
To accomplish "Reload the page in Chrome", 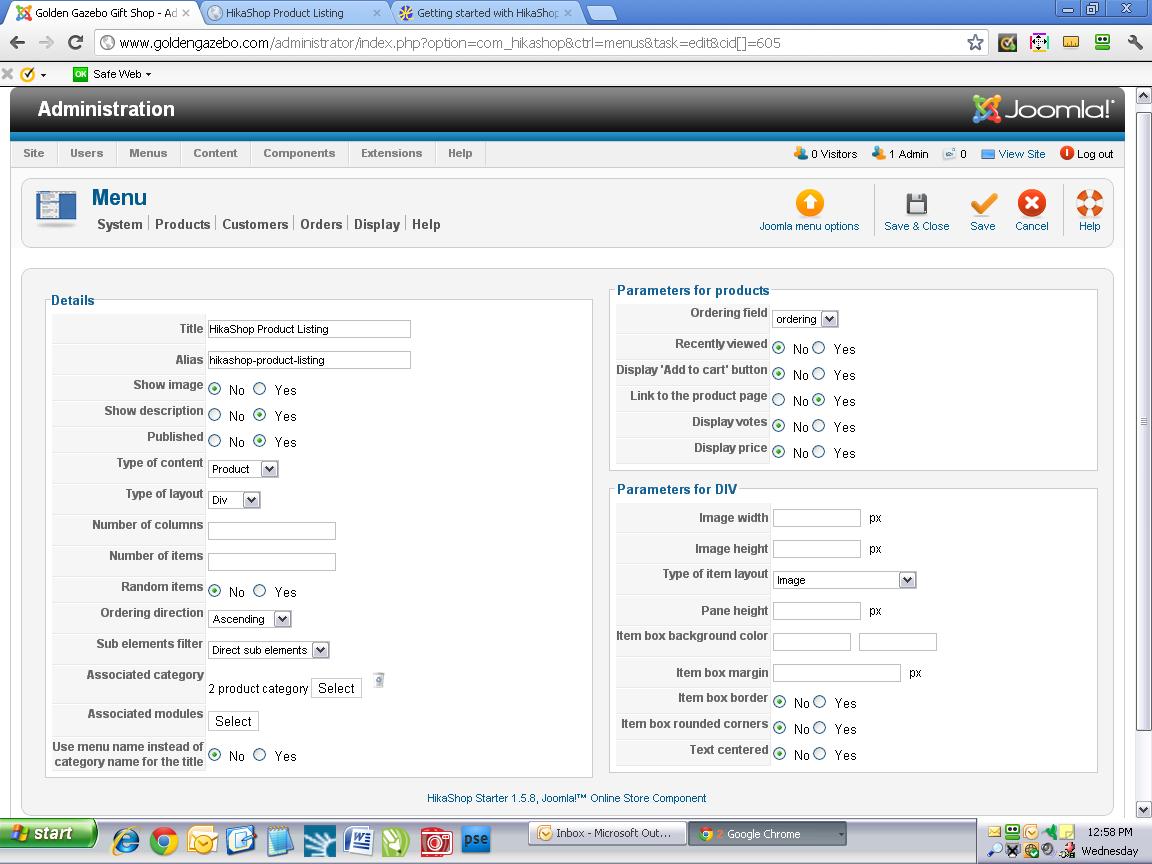I will click(x=75, y=43).
